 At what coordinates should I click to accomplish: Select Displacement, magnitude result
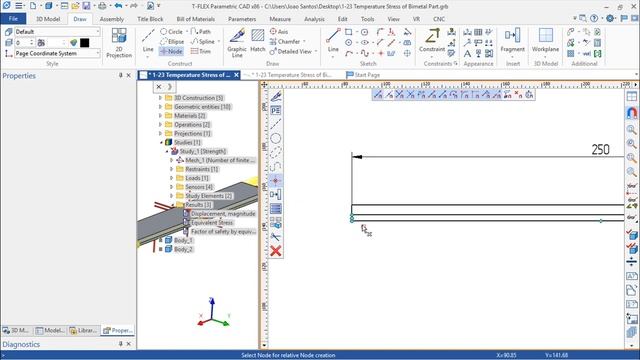(x=223, y=213)
